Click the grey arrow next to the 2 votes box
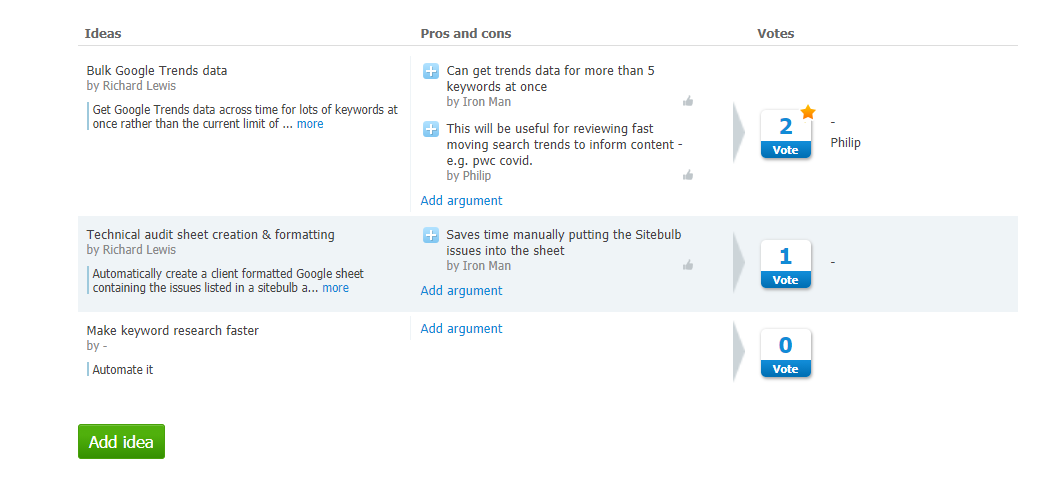Image resolution: width=1040 pixels, height=497 pixels. click(739, 133)
